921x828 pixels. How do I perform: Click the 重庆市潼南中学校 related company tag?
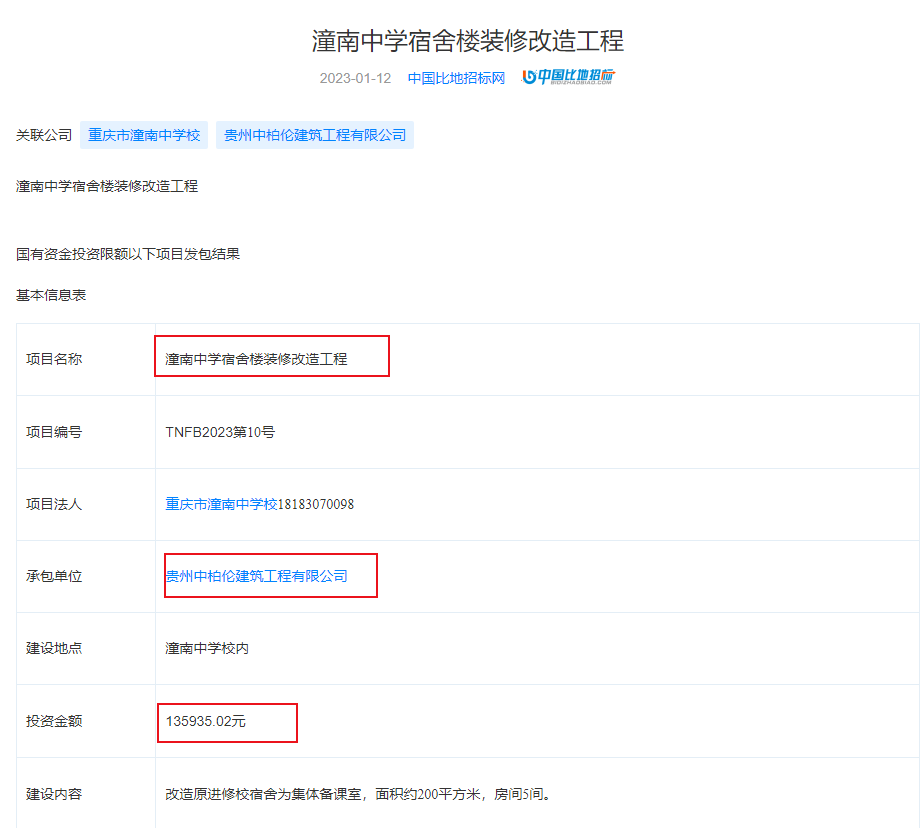coord(144,135)
